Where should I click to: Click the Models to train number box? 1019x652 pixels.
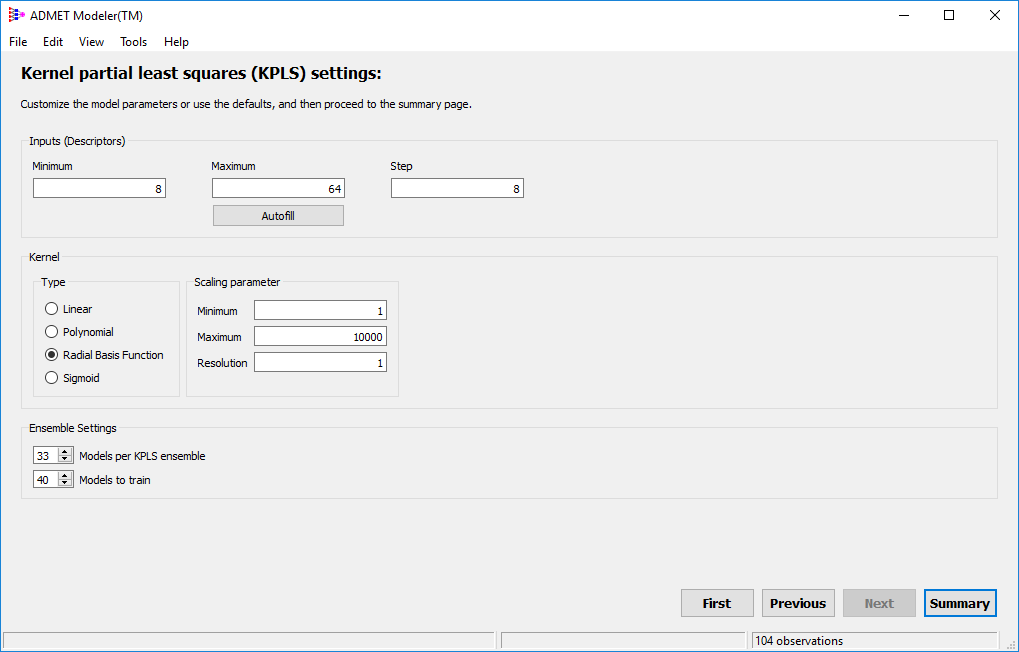tap(45, 480)
